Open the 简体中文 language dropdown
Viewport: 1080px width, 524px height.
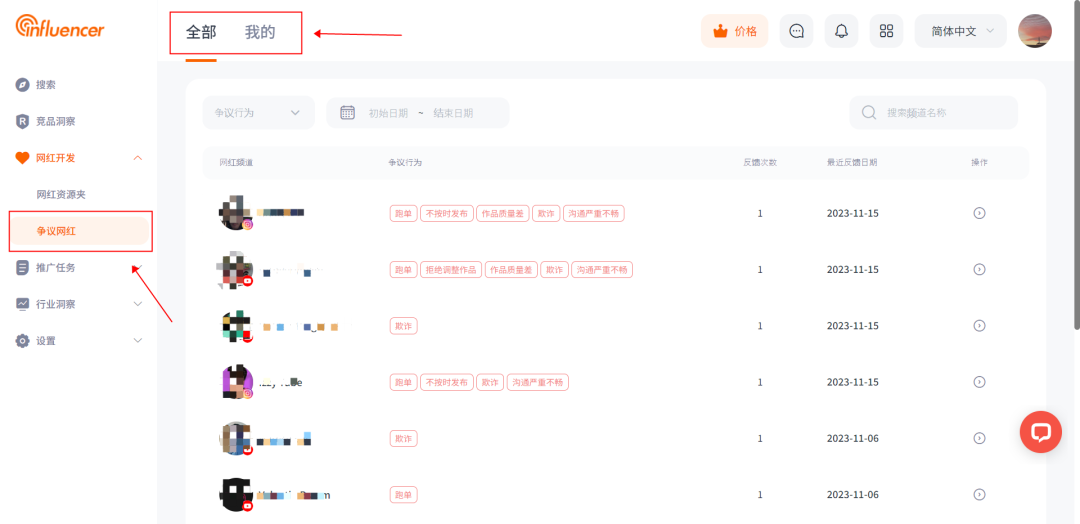click(x=960, y=31)
